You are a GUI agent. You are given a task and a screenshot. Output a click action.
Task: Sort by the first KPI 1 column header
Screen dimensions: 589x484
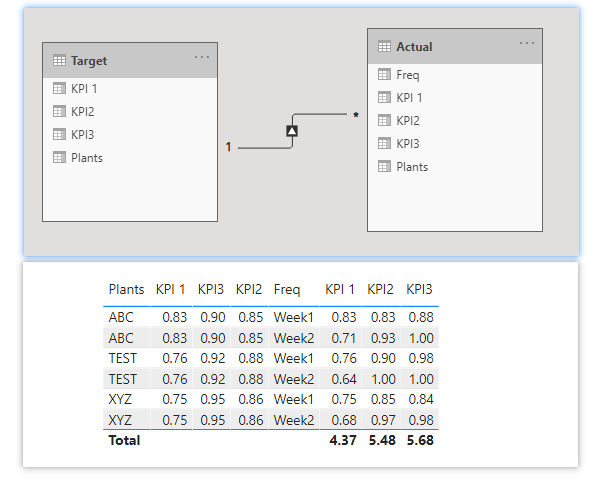(x=171, y=289)
